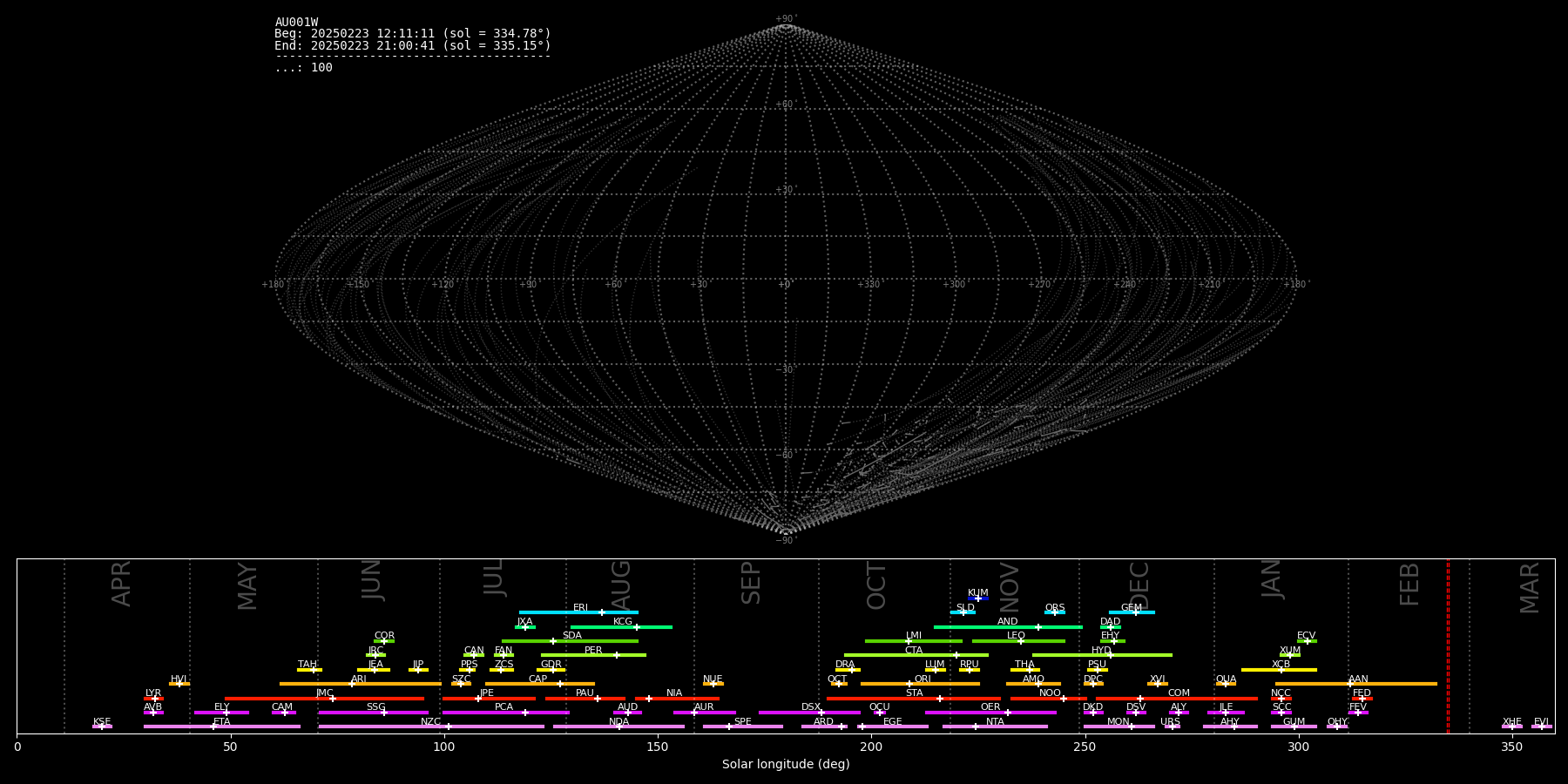Click the red dashed current solar longitude line

click(1448, 645)
